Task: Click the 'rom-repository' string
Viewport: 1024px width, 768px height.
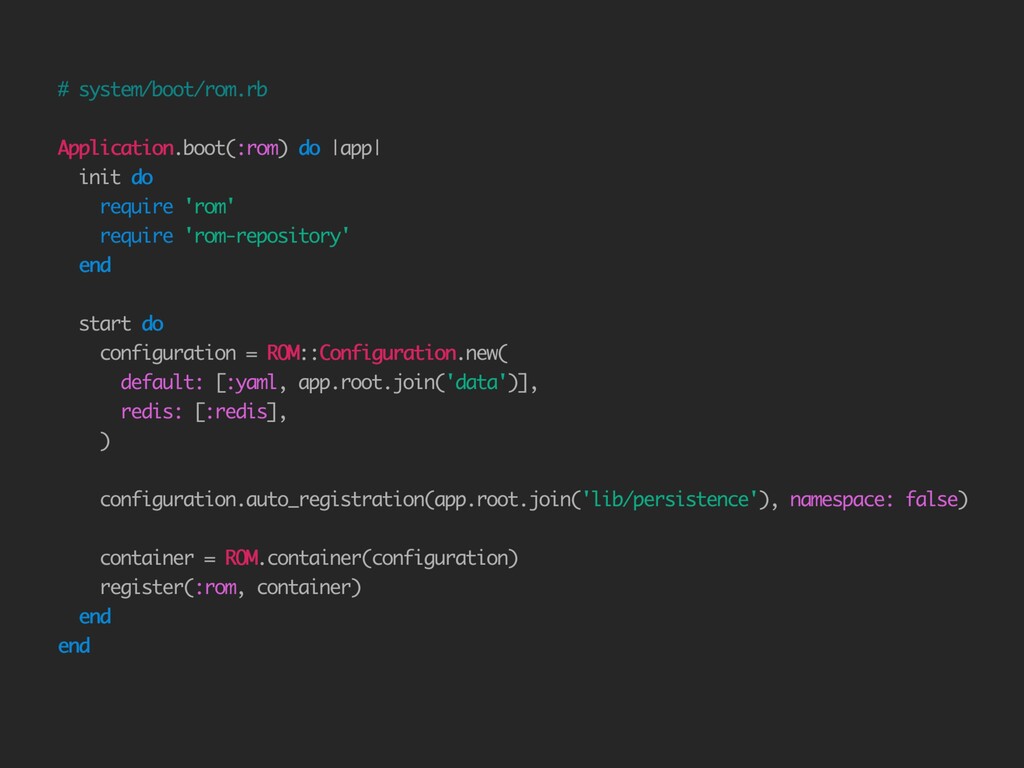Action: coord(267,236)
